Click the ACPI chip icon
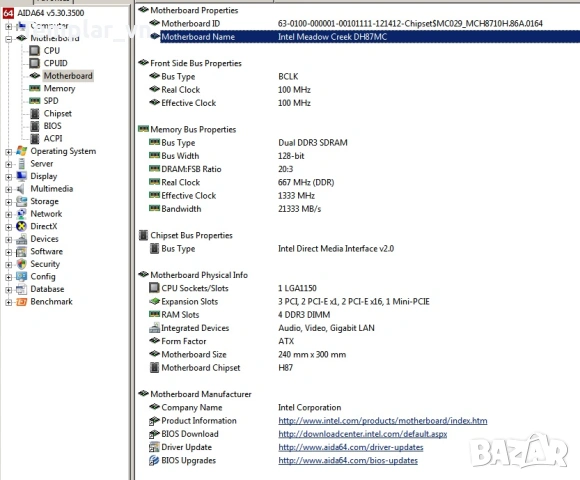The image size is (580, 480). pyautogui.click(x=35, y=138)
